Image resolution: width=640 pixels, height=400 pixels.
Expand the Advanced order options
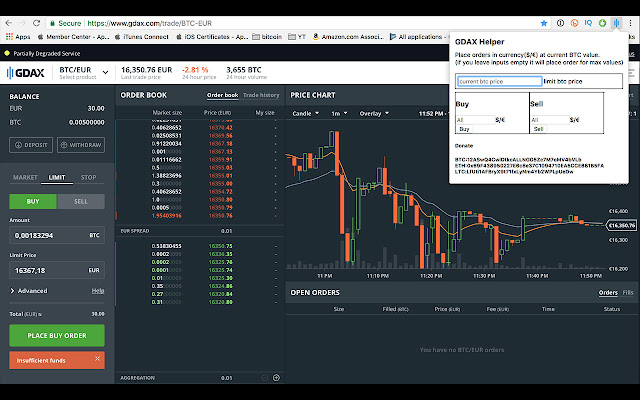tap(29, 291)
